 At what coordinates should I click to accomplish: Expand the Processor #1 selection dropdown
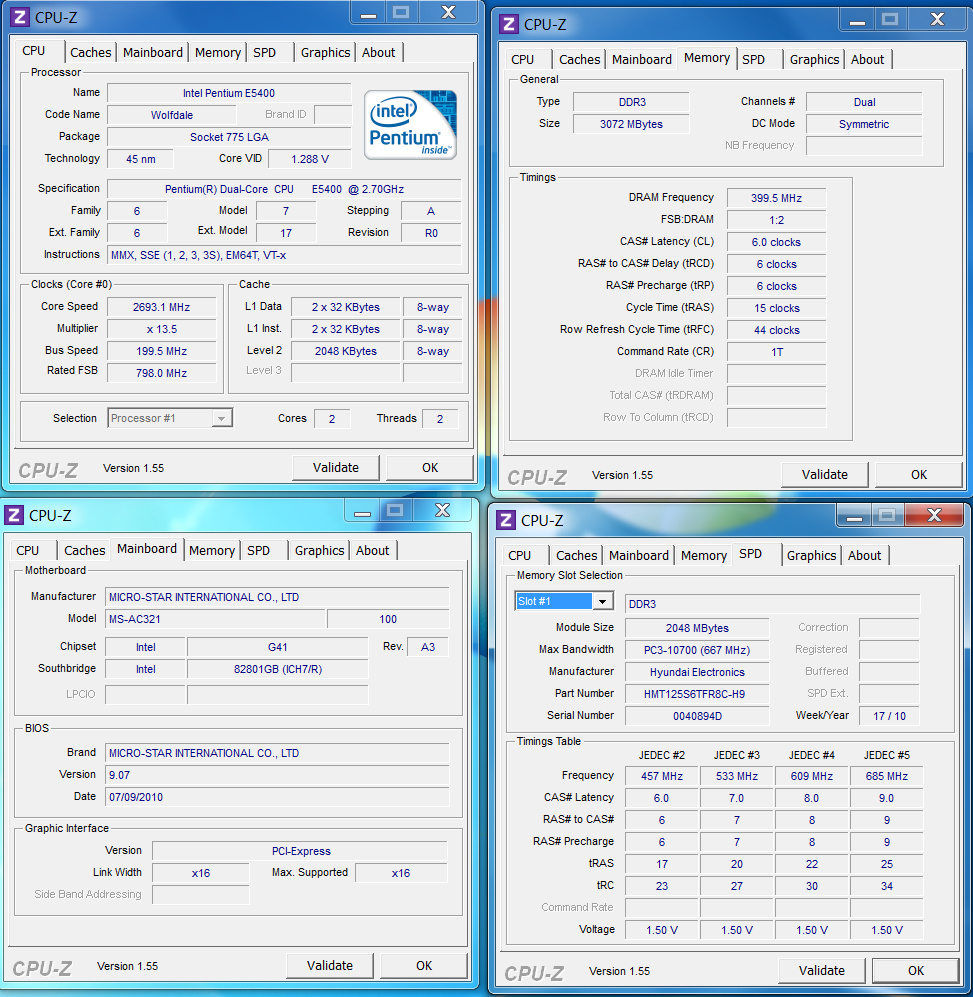pyautogui.click(x=222, y=418)
